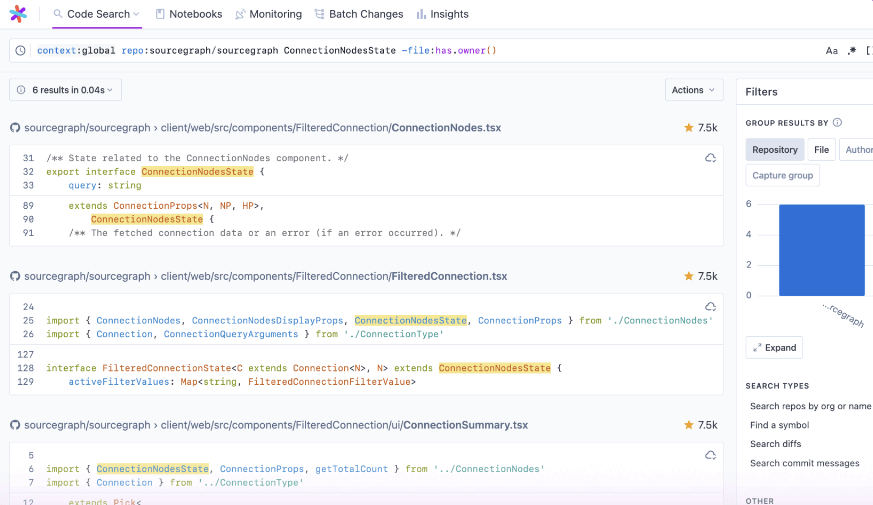Select Search commit messages
Viewport: 873px width, 505px height.
805,463
